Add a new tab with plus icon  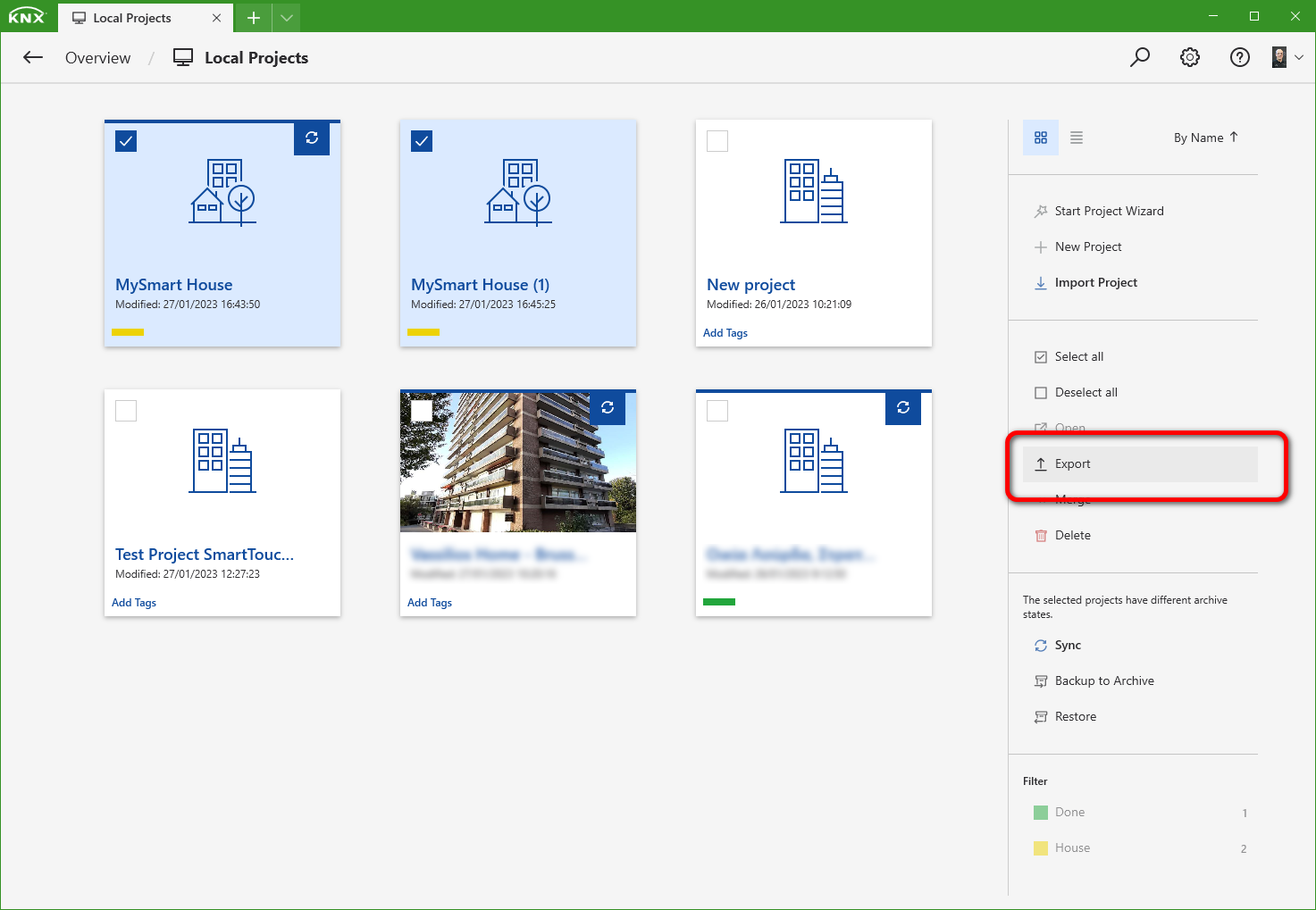[x=254, y=18]
